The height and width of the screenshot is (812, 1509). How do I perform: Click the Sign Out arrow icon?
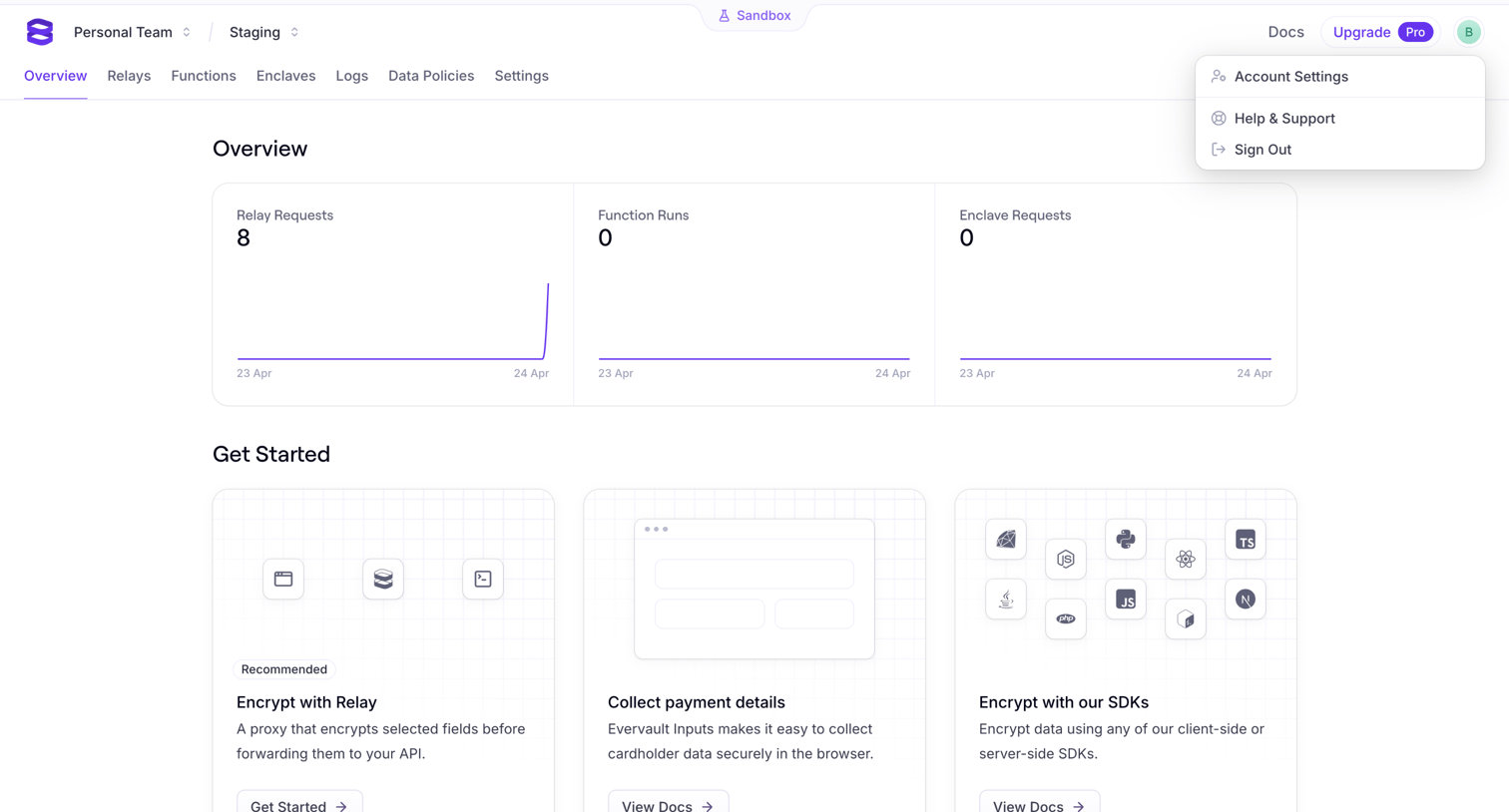click(1219, 150)
